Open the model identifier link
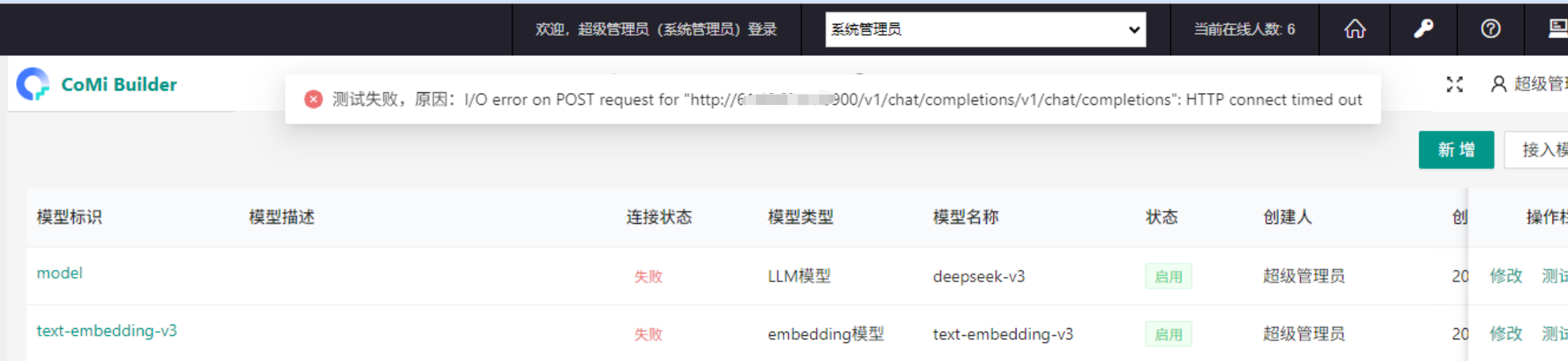 59,273
